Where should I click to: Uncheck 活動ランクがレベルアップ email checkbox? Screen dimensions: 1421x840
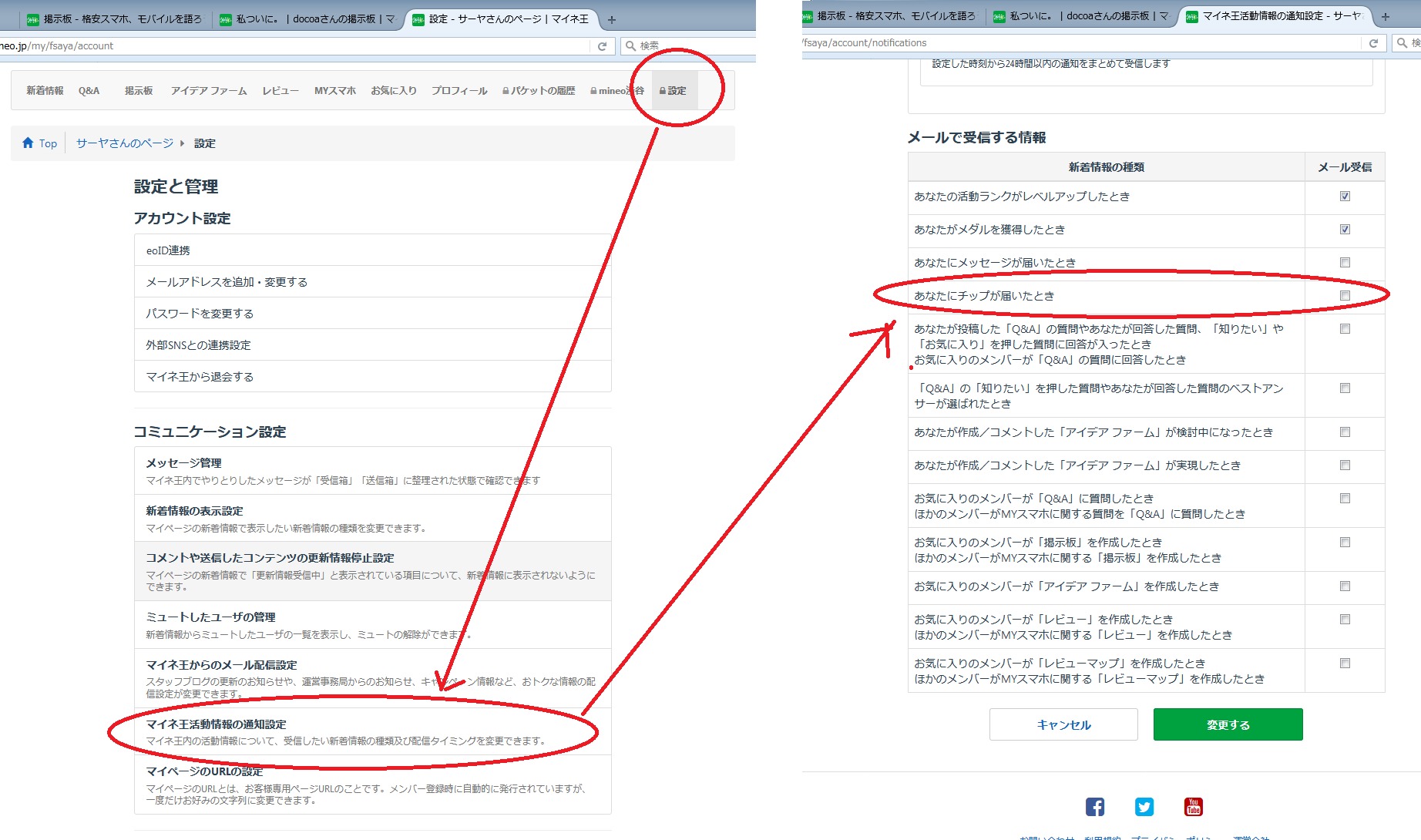1345,197
